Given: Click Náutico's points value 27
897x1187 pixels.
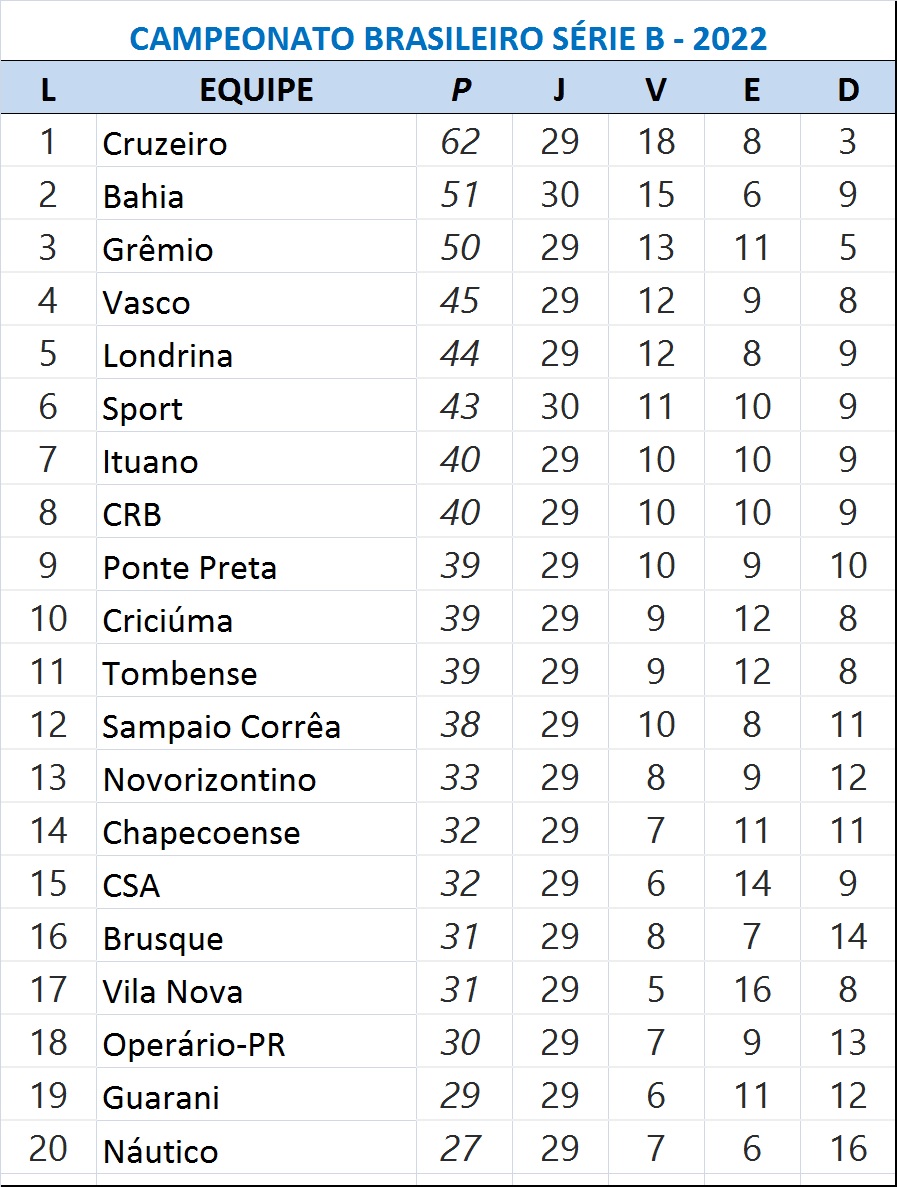Looking at the screenshot, I should (463, 1148).
